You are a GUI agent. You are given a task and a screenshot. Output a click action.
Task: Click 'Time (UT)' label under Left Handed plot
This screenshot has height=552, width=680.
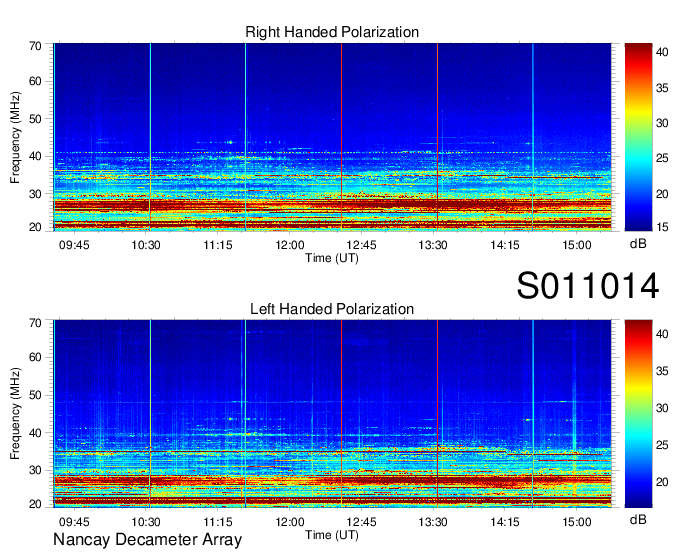pyautogui.click(x=332, y=535)
